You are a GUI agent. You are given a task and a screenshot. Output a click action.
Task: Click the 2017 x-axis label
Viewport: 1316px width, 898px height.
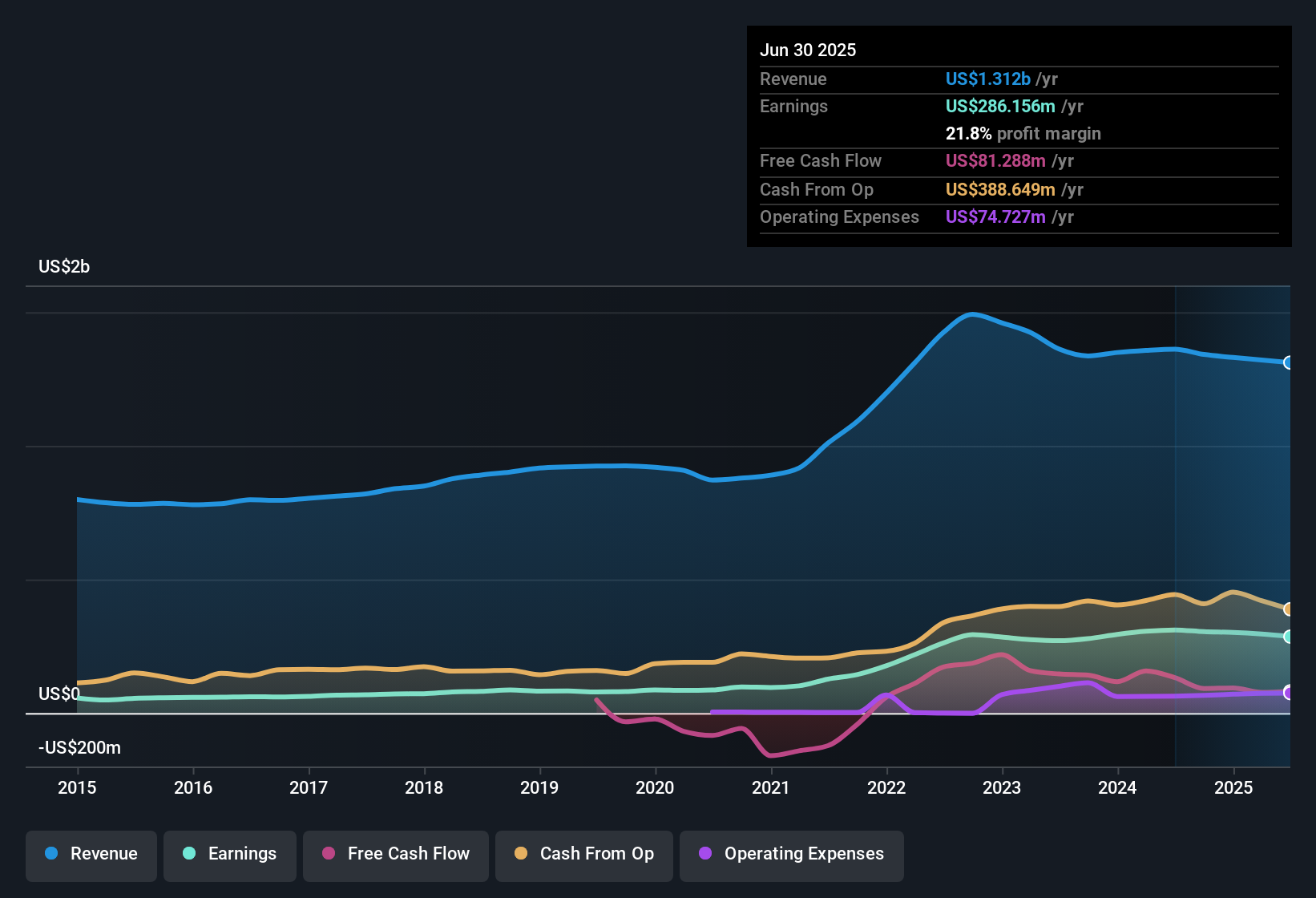tap(309, 787)
